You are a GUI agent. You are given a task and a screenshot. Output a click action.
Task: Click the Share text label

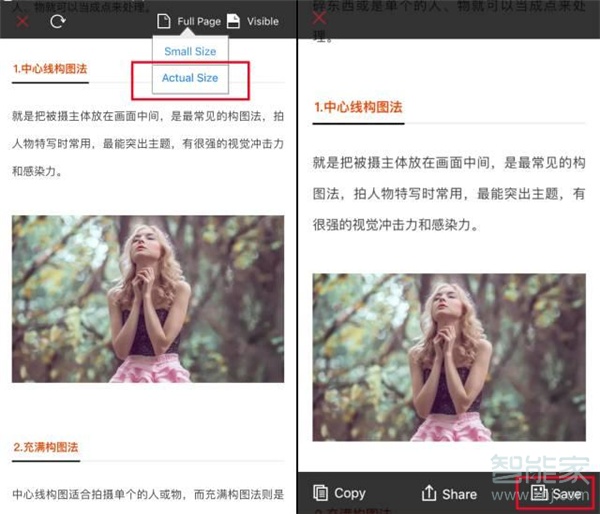point(460,493)
